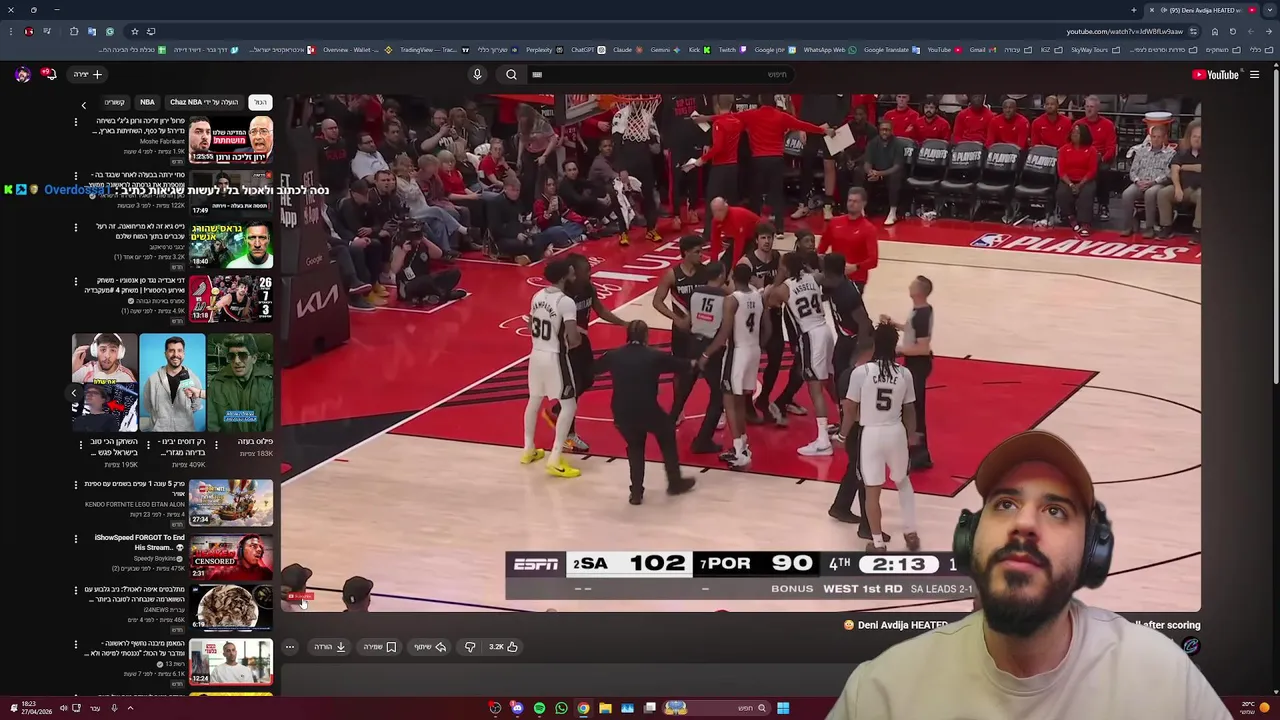Open the Perplexity bookmark
The image size is (1280, 720).
[543, 50]
